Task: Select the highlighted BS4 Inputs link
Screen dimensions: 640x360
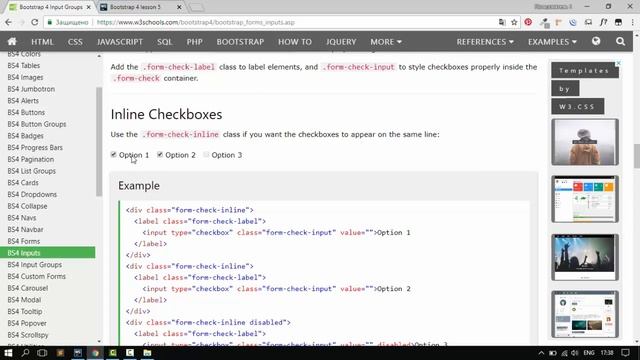Action: click(x=48, y=253)
